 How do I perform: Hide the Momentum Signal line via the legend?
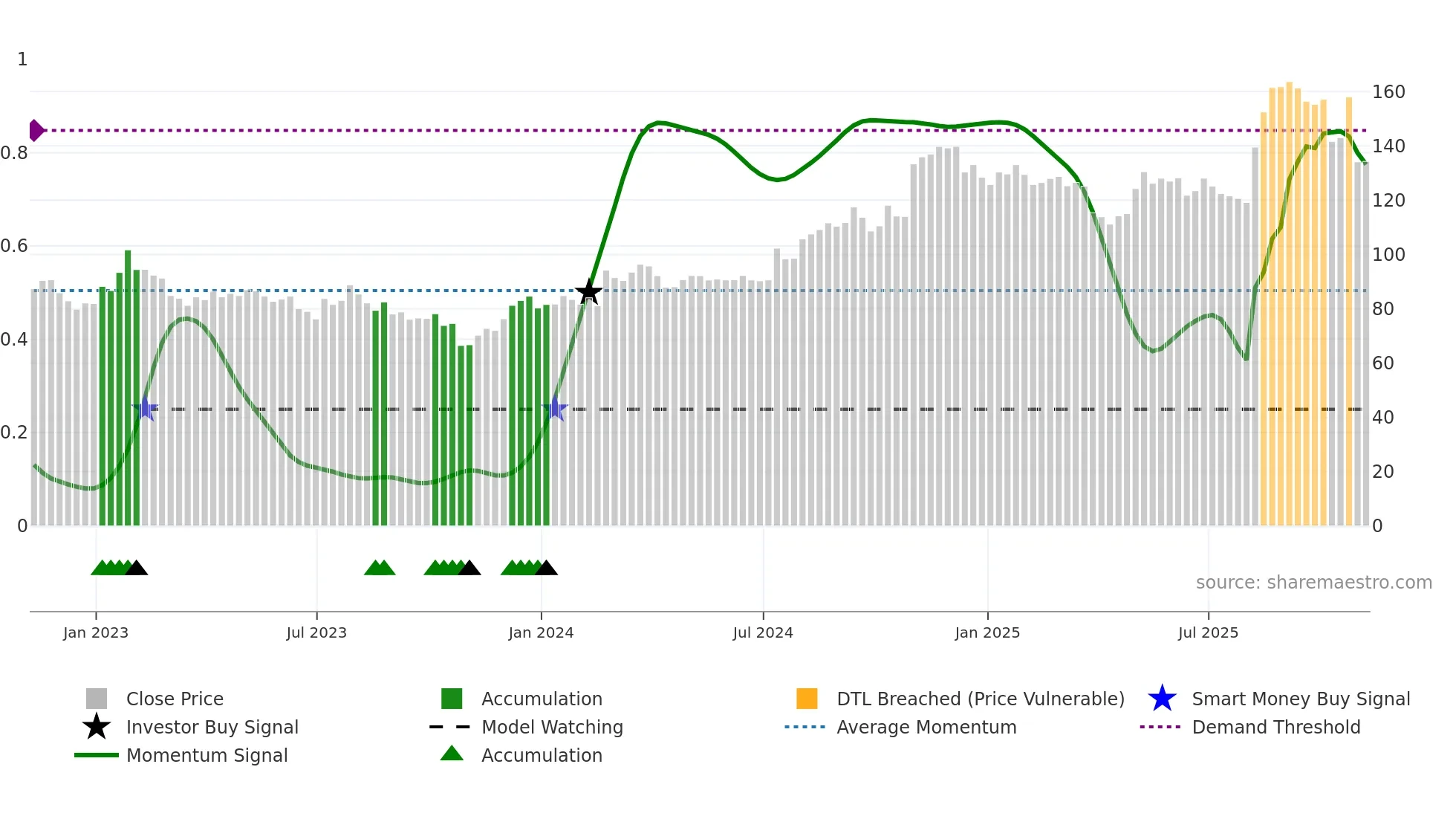[x=207, y=755]
